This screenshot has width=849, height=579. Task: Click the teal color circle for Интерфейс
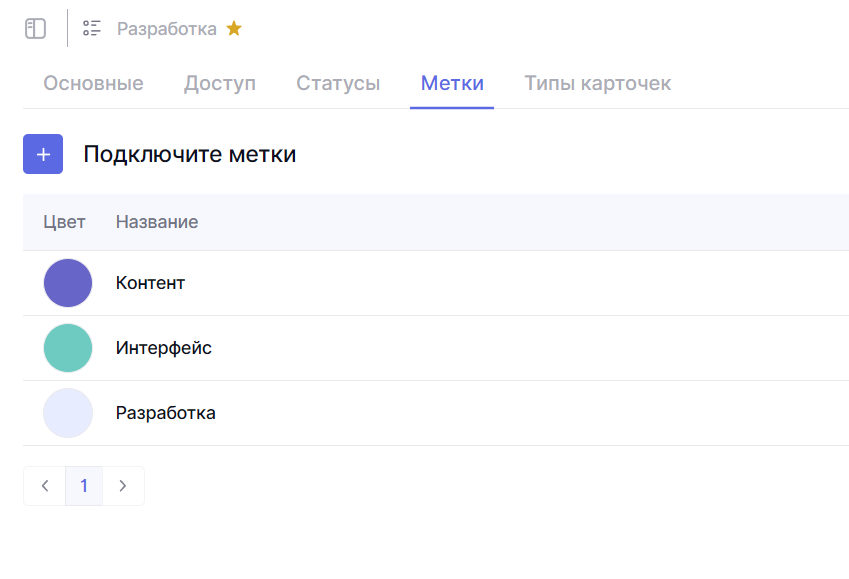coord(68,348)
